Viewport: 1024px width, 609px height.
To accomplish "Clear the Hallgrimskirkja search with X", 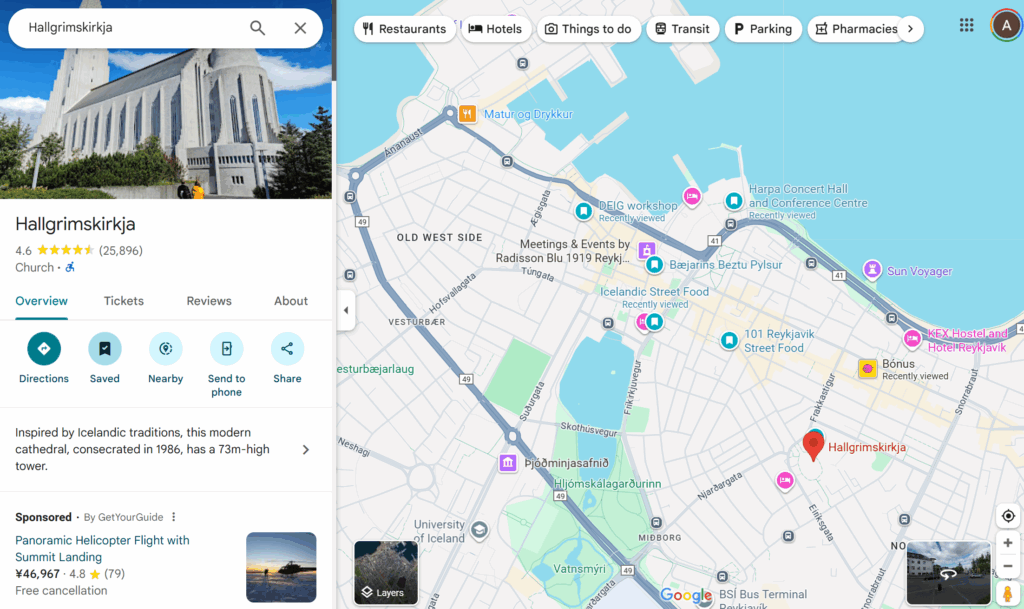I will coord(300,28).
